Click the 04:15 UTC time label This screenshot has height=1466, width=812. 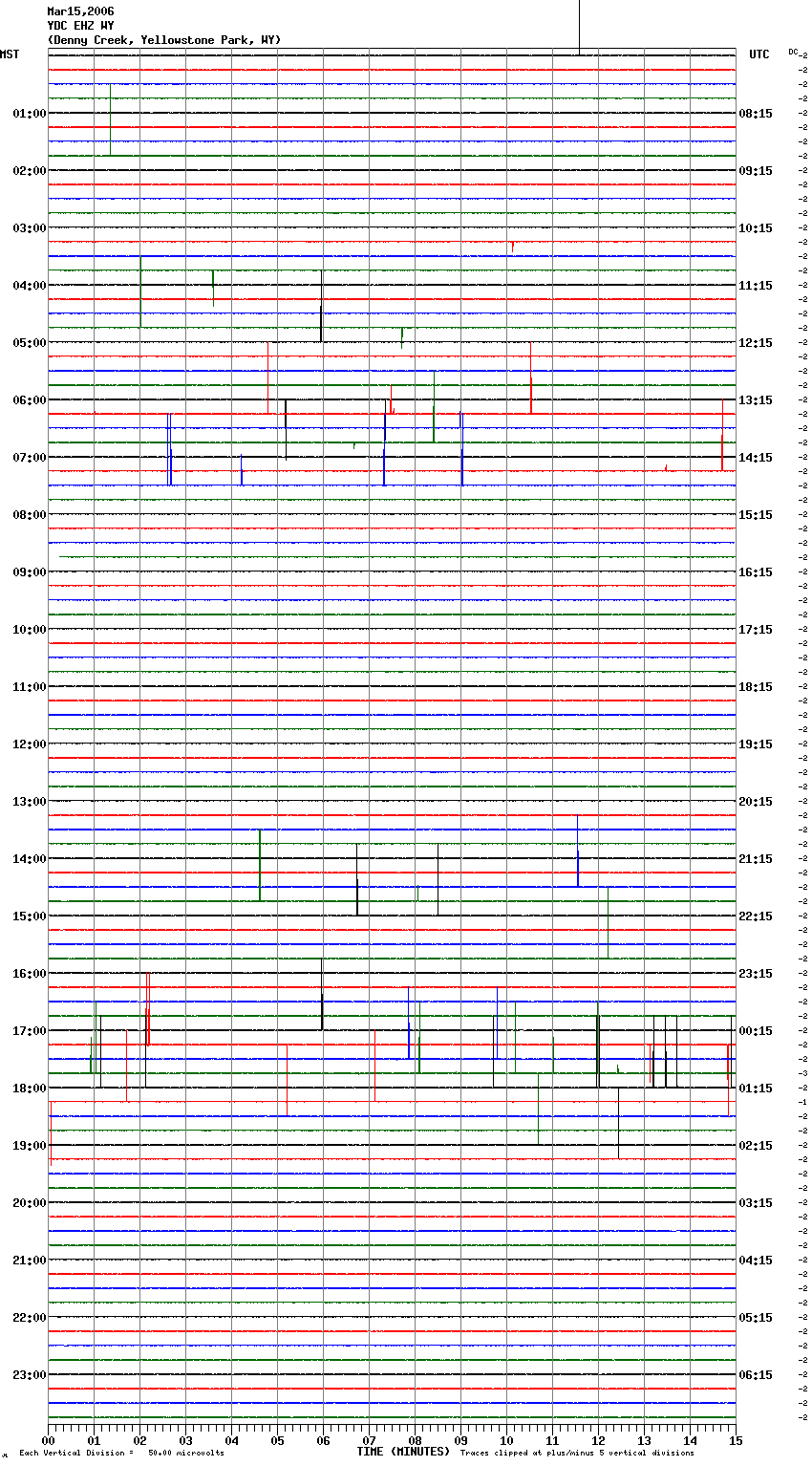pyautogui.click(x=756, y=1261)
